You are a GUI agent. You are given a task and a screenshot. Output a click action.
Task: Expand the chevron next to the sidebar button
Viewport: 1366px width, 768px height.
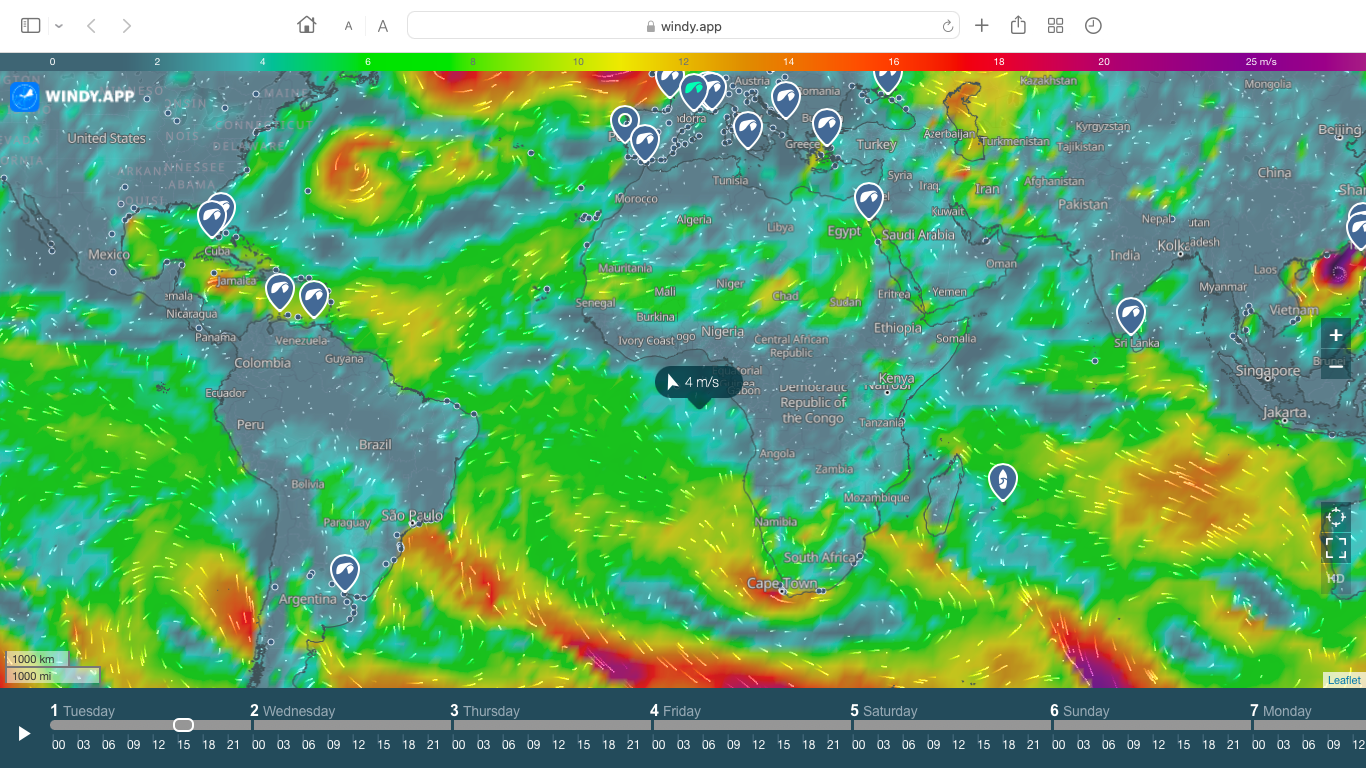click(x=58, y=25)
